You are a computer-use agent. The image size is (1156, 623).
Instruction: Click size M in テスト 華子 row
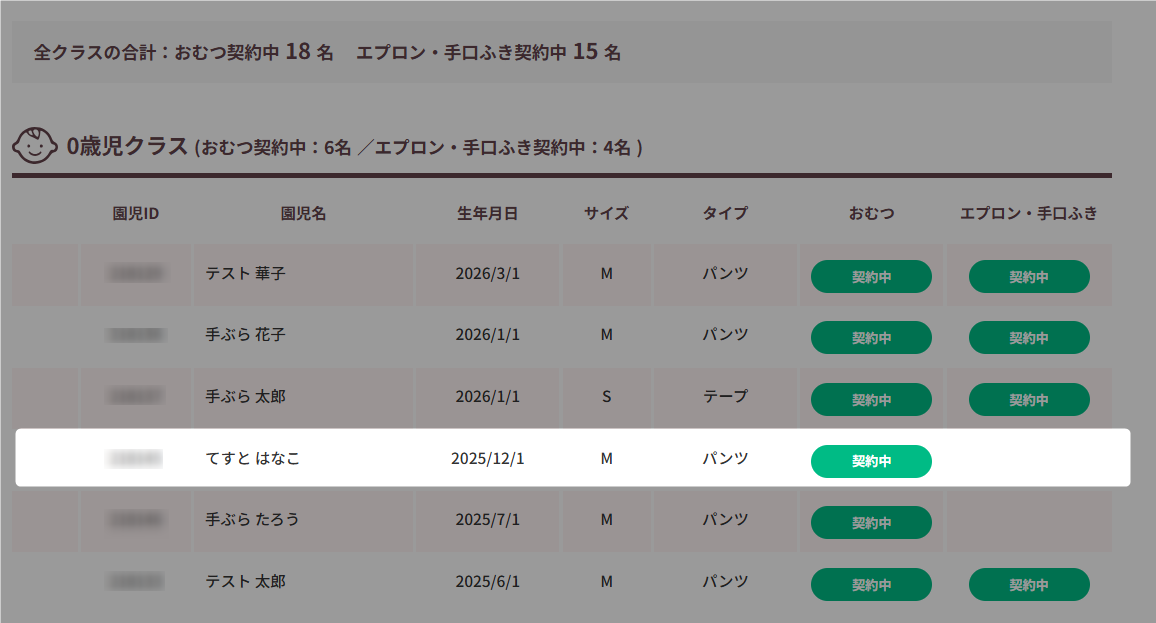[x=606, y=274]
